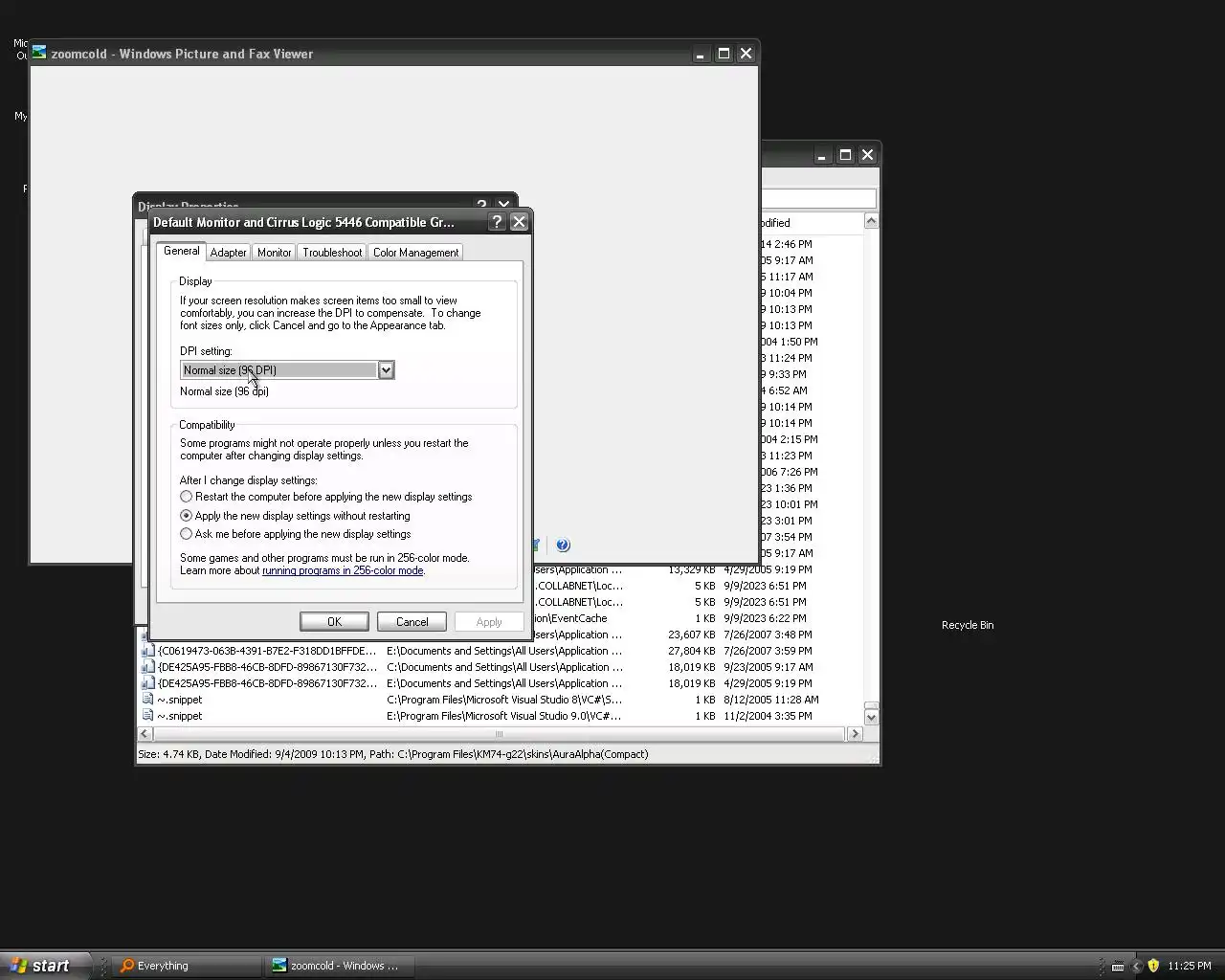Viewport: 1225px width, 980px height.
Task: Click the path cell ending in EventCache
Action: click(571, 618)
